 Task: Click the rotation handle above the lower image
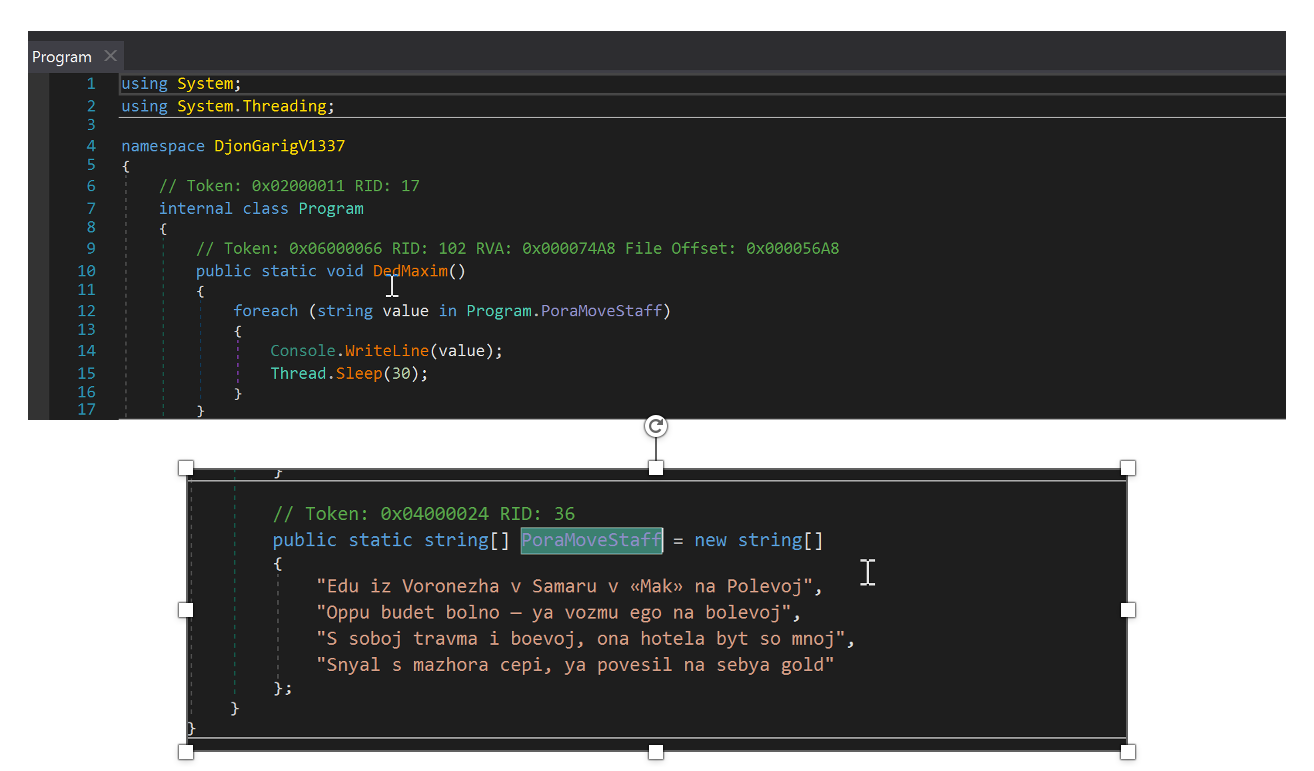coord(656,427)
